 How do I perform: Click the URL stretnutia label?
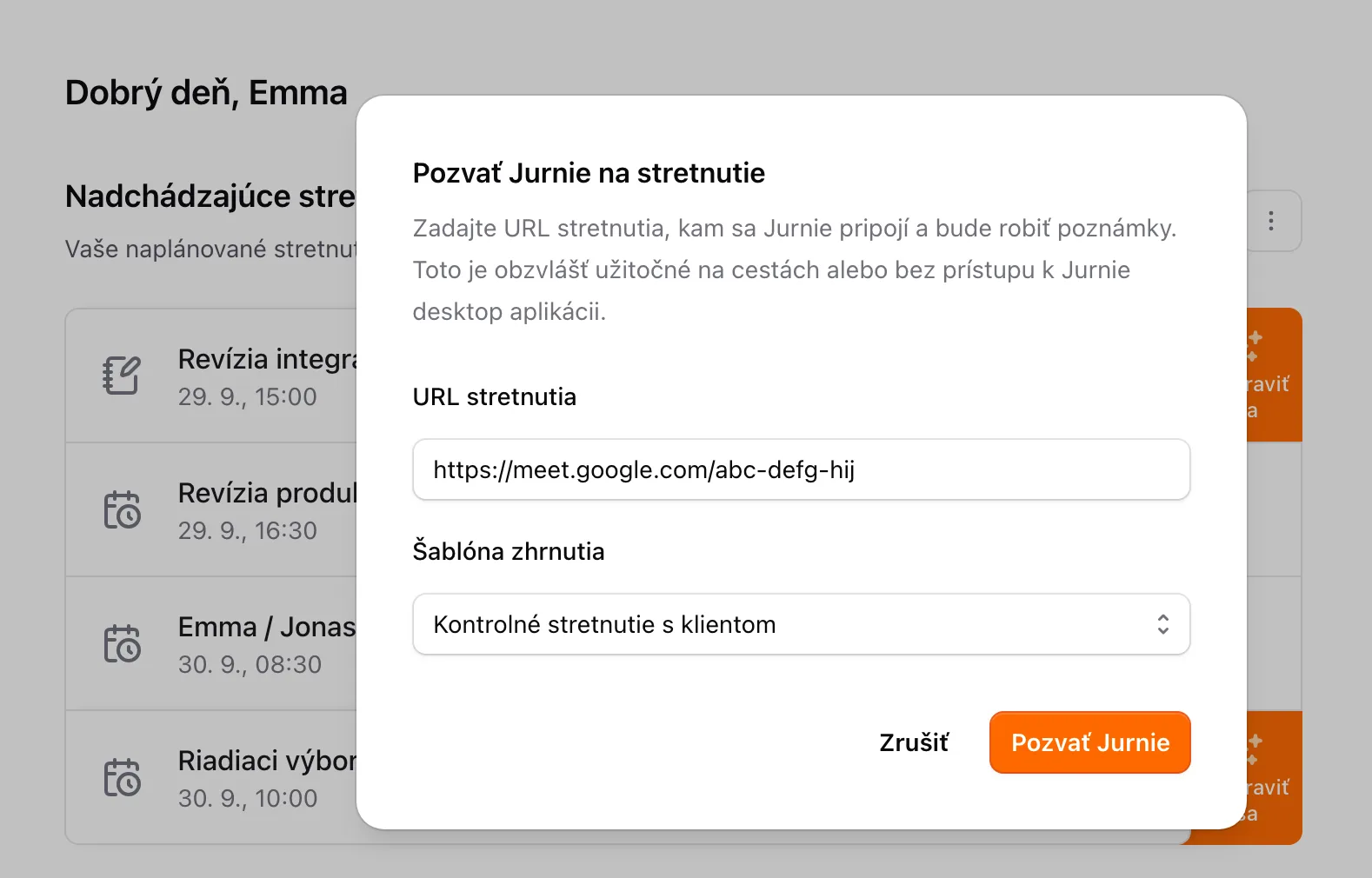(x=495, y=396)
